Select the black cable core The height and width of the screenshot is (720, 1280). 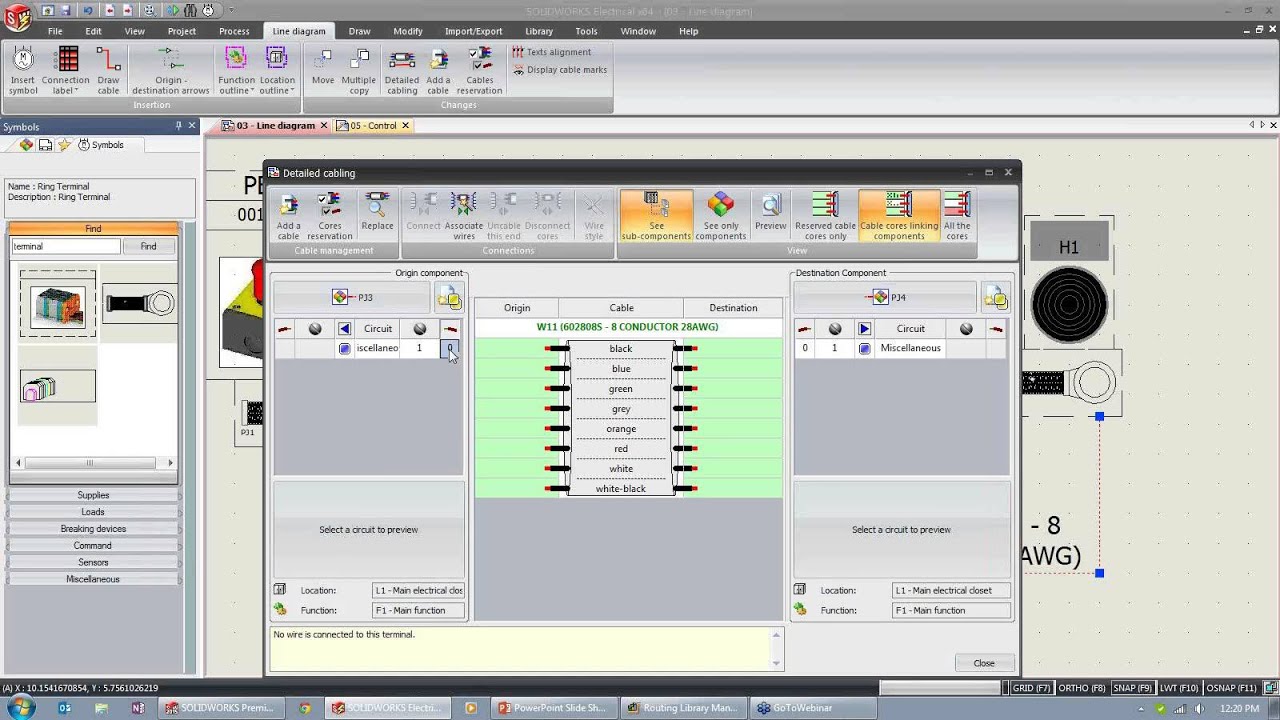click(621, 349)
